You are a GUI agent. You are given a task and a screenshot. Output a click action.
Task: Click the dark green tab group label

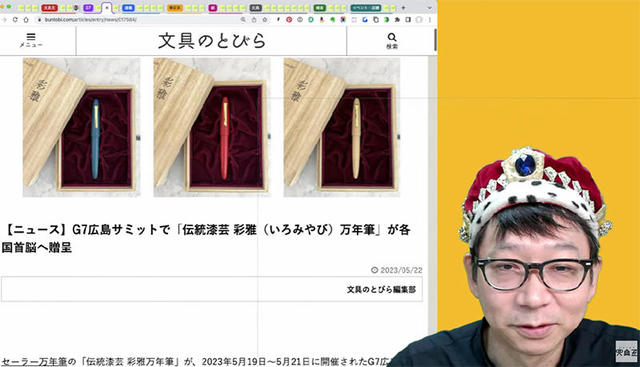320,8
